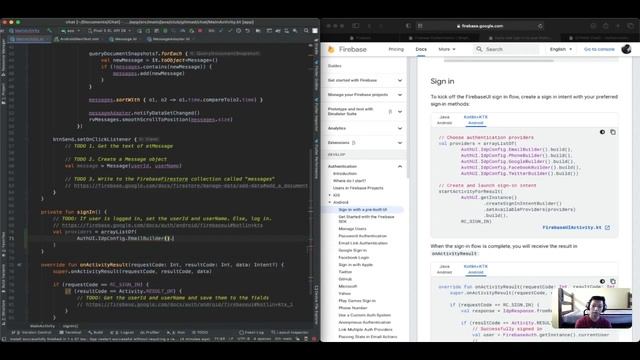Click the MainActivity breadcrumb in the editor
640x360 pixels.
coord(42,326)
